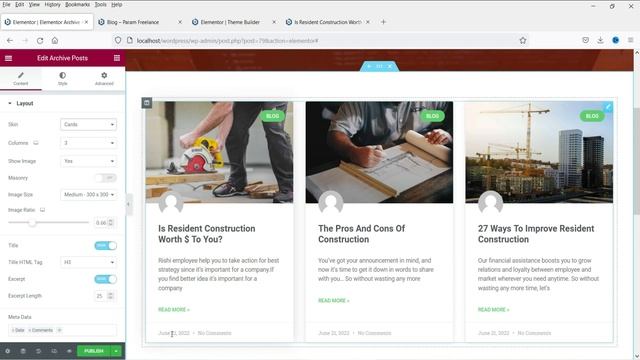Viewport: 640px width, 360px height.
Task: Click the construction cranes post thumbnail
Action: (x=539, y=152)
